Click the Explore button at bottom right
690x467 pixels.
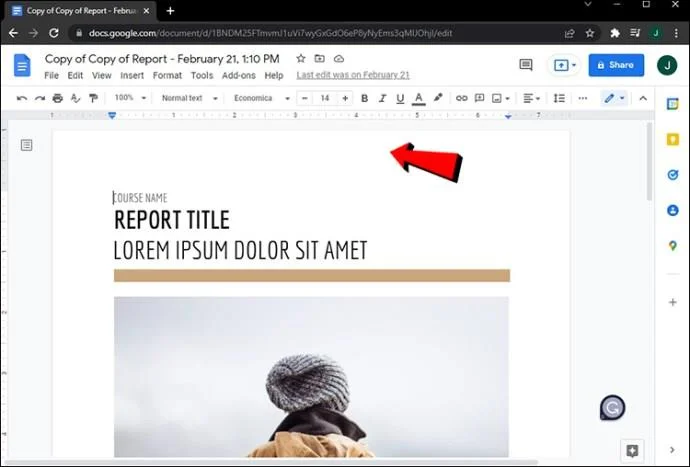(x=632, y=450)
